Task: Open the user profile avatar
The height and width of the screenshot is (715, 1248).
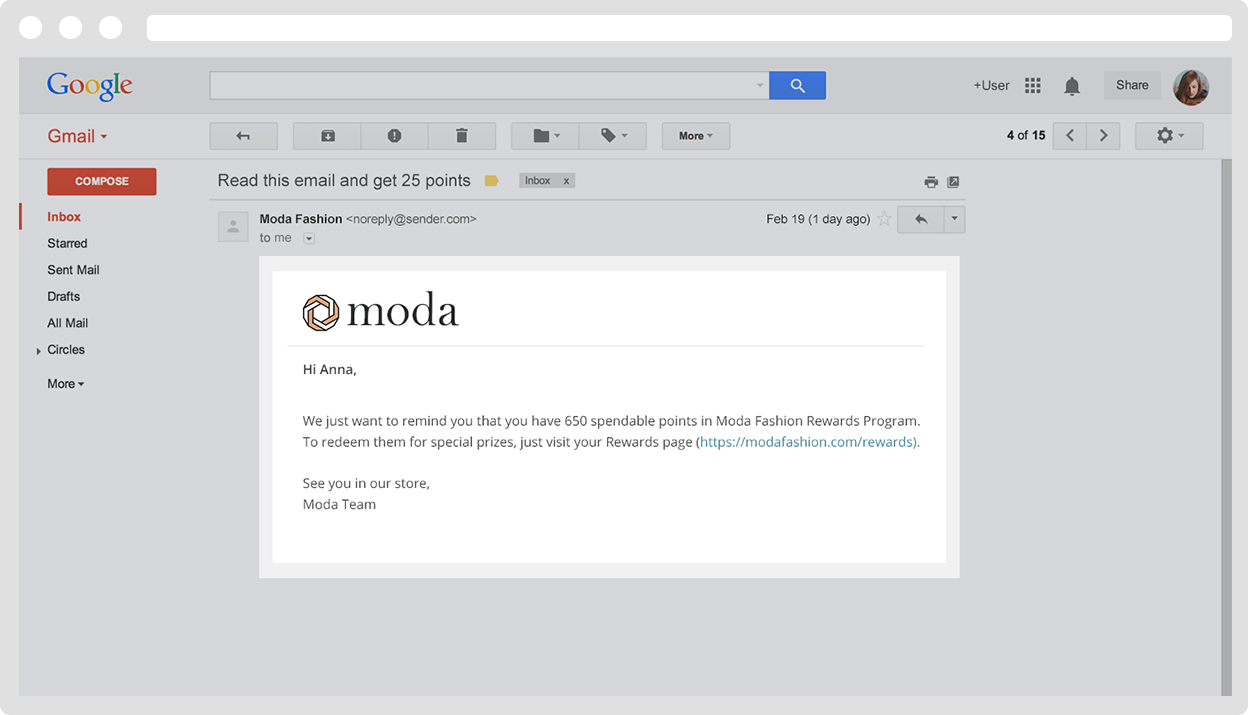Action: 1191,87
